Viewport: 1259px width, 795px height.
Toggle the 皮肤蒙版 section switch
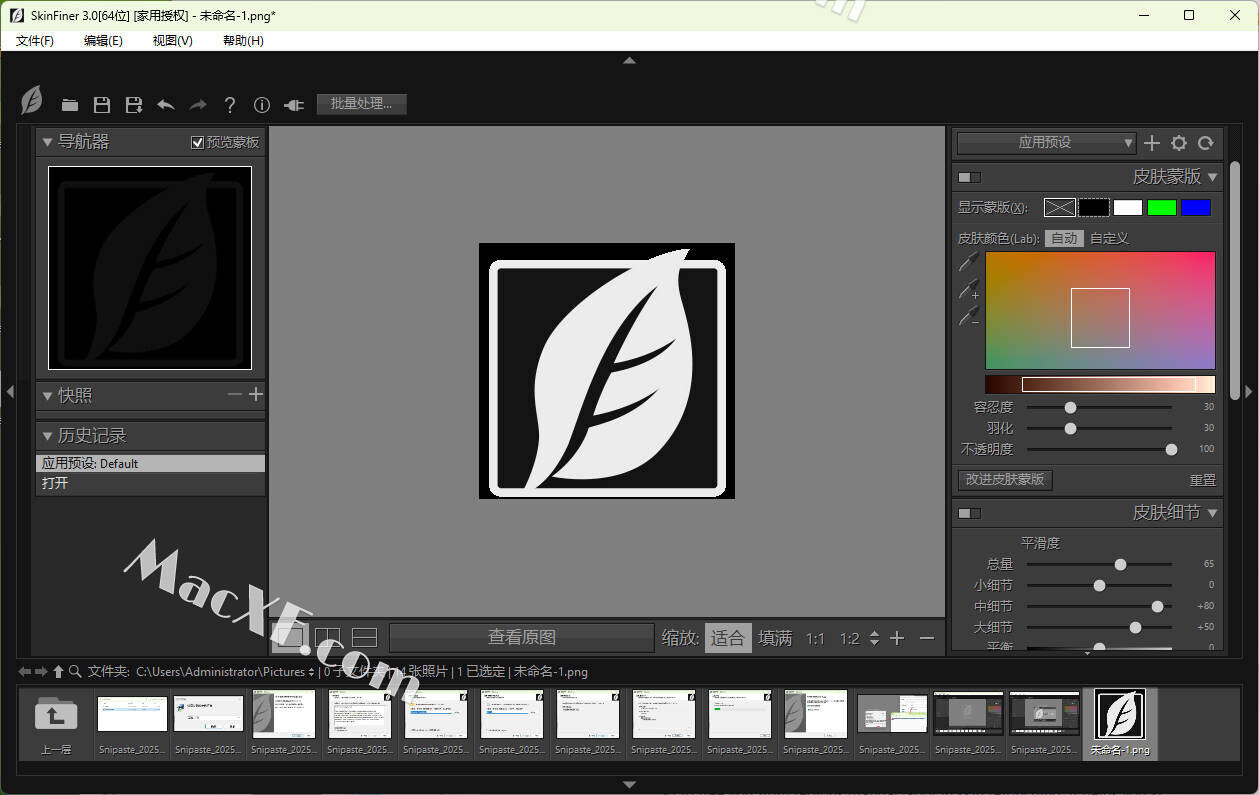[969, 177]
